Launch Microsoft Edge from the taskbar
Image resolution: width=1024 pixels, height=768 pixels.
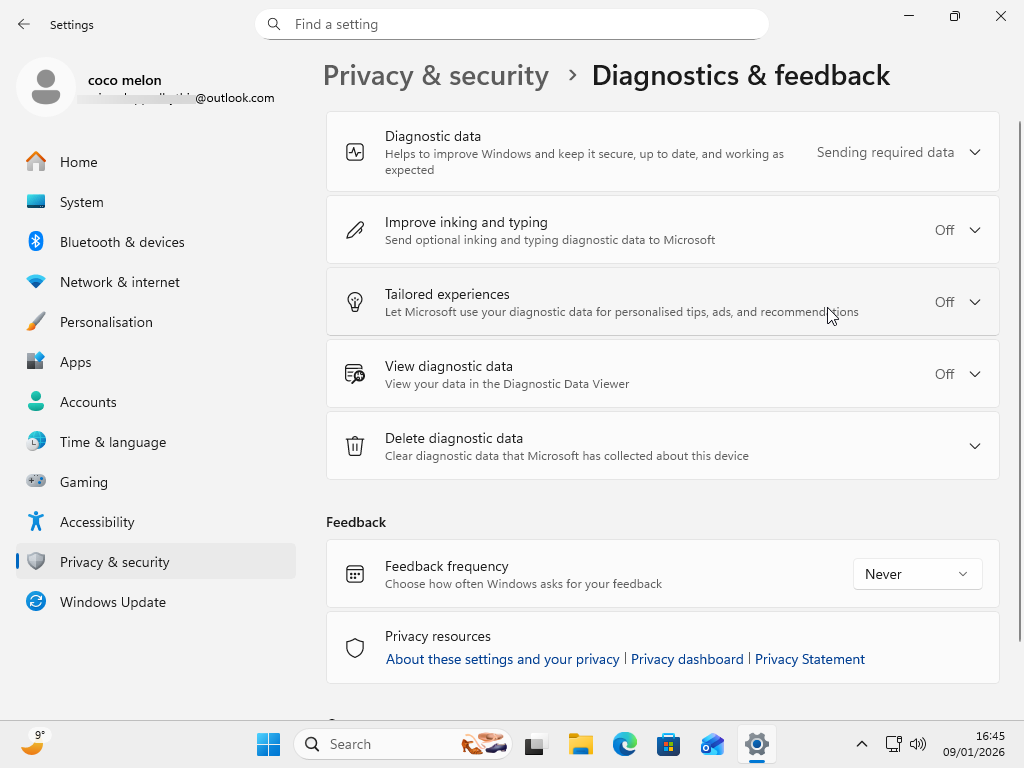pos(624,744)
